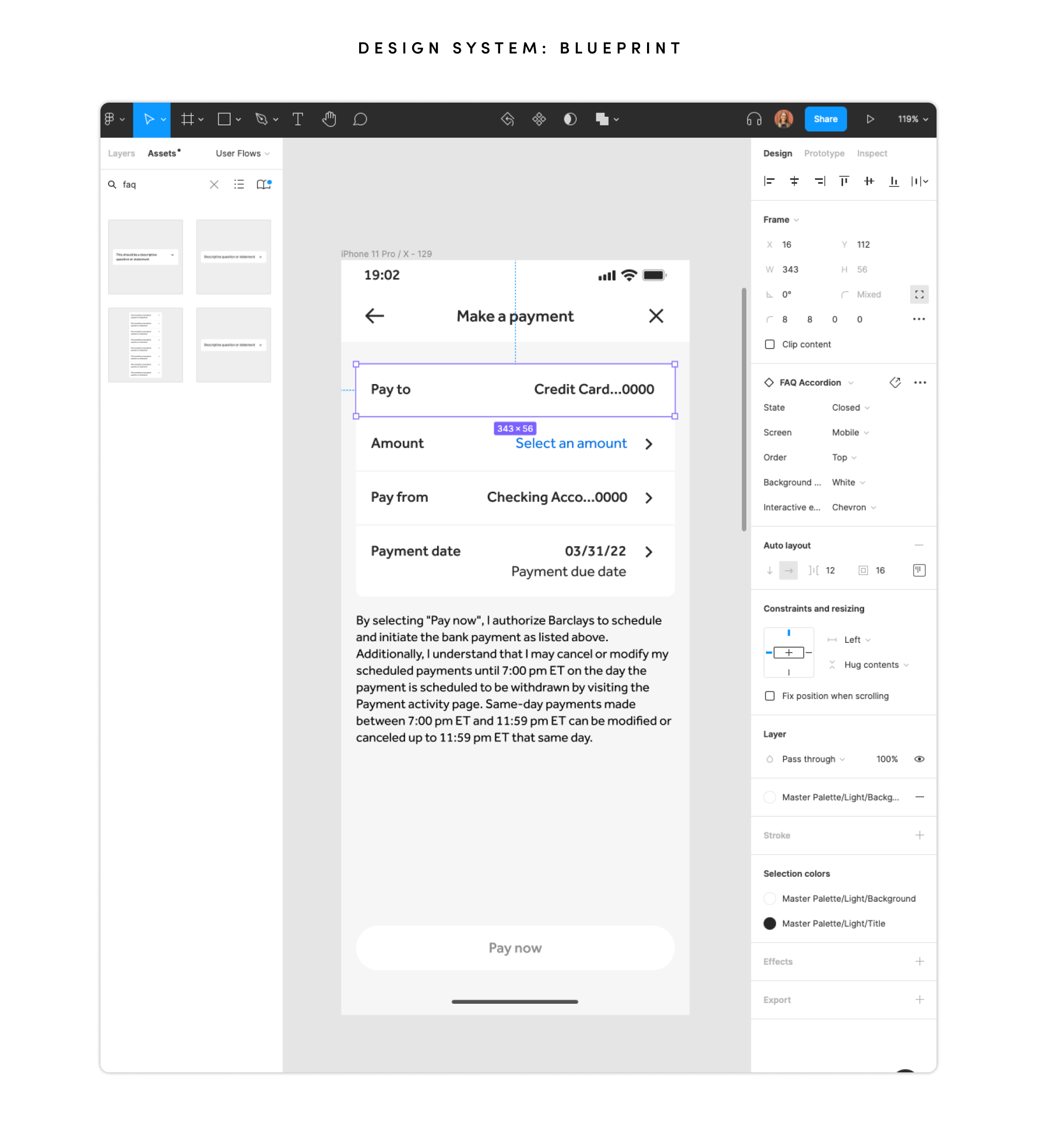The height and width of the screenshot is (1148, 1037).
Task: Switch to the Prototype tab
Action: click(x=824, y=153)
